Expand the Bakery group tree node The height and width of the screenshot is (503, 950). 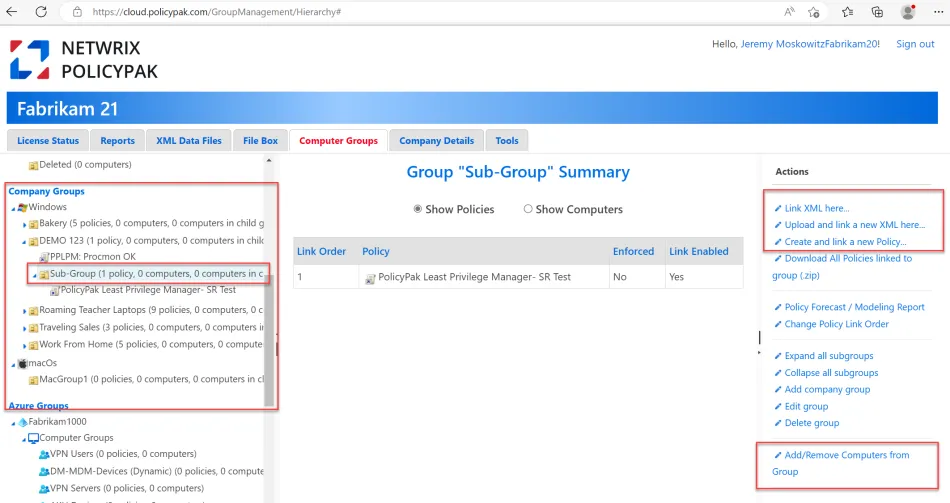point(24,223)
